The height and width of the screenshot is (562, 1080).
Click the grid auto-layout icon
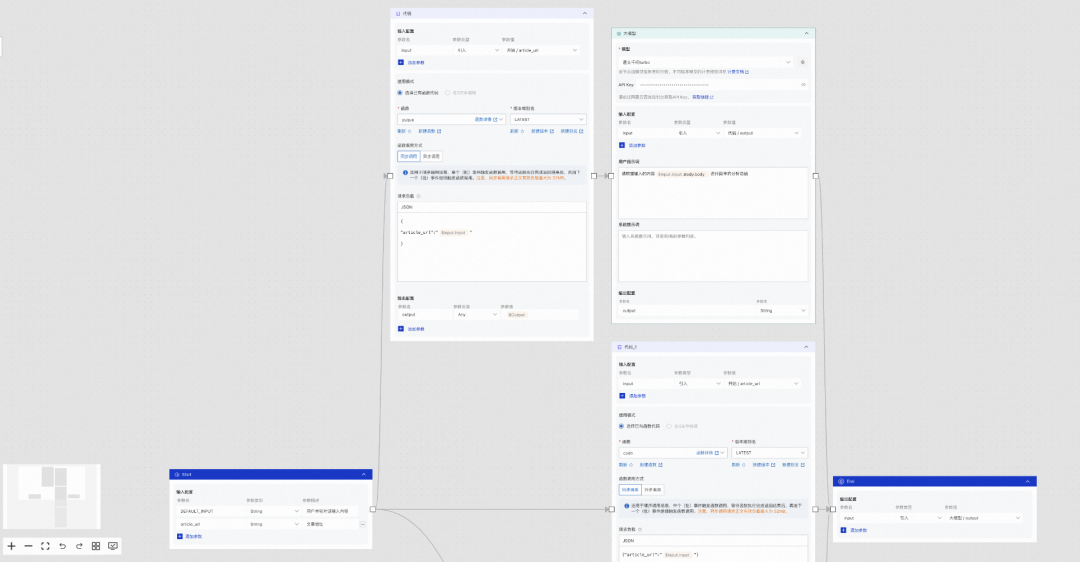(x=96, y=546)
